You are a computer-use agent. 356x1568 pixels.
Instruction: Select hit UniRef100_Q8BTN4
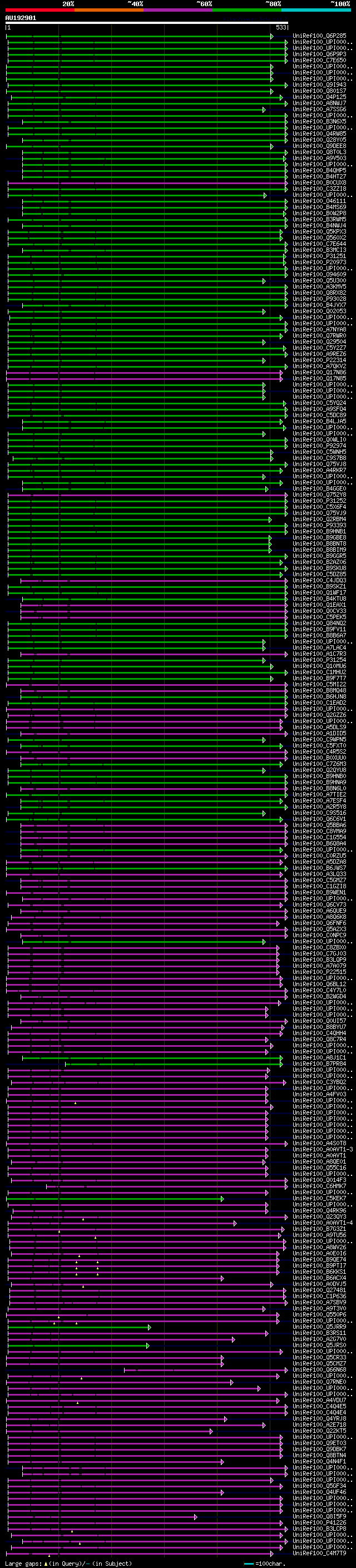tap(319, 1456)
